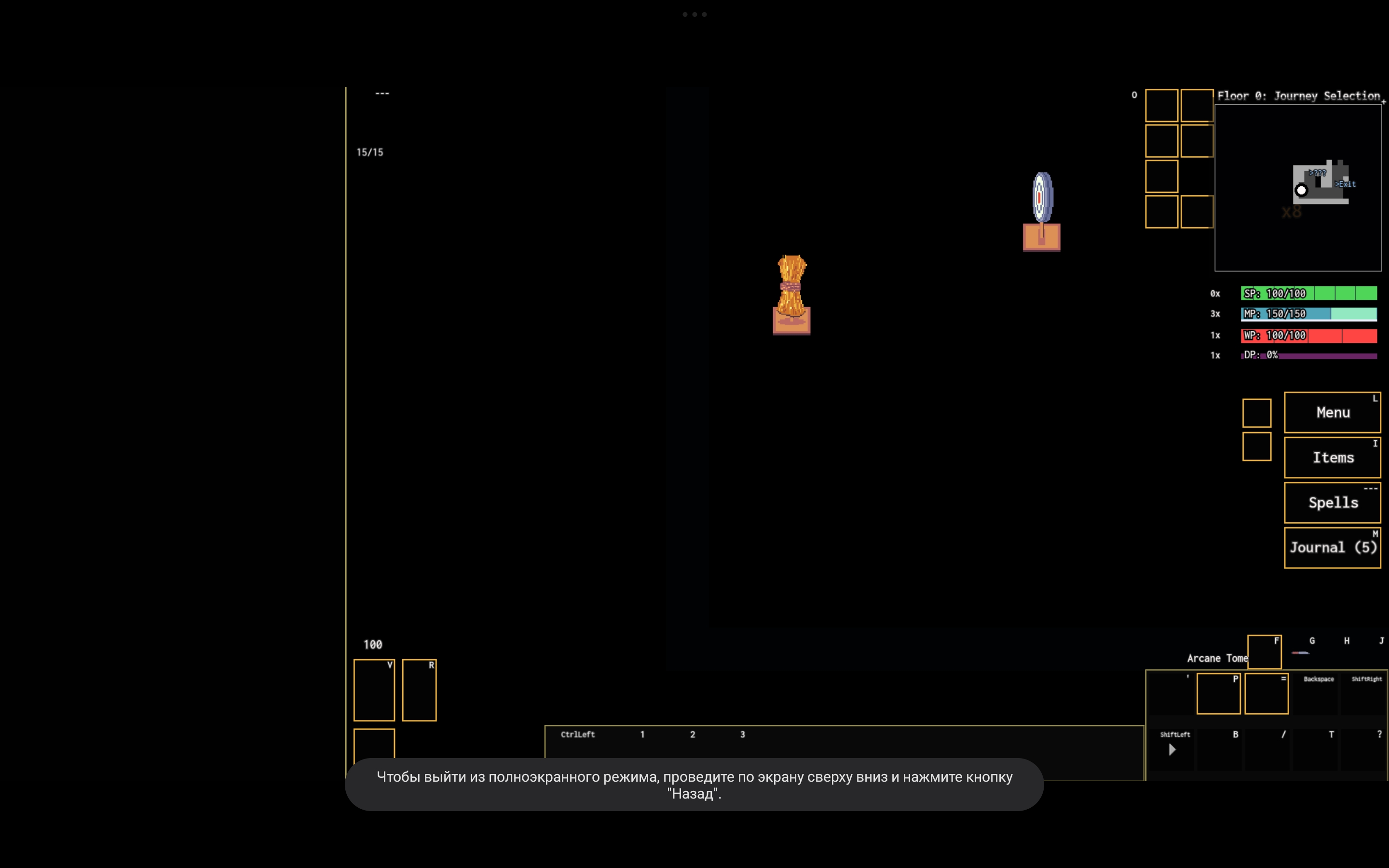
Task: Click the red WP bar
Action: [1308, 335]
